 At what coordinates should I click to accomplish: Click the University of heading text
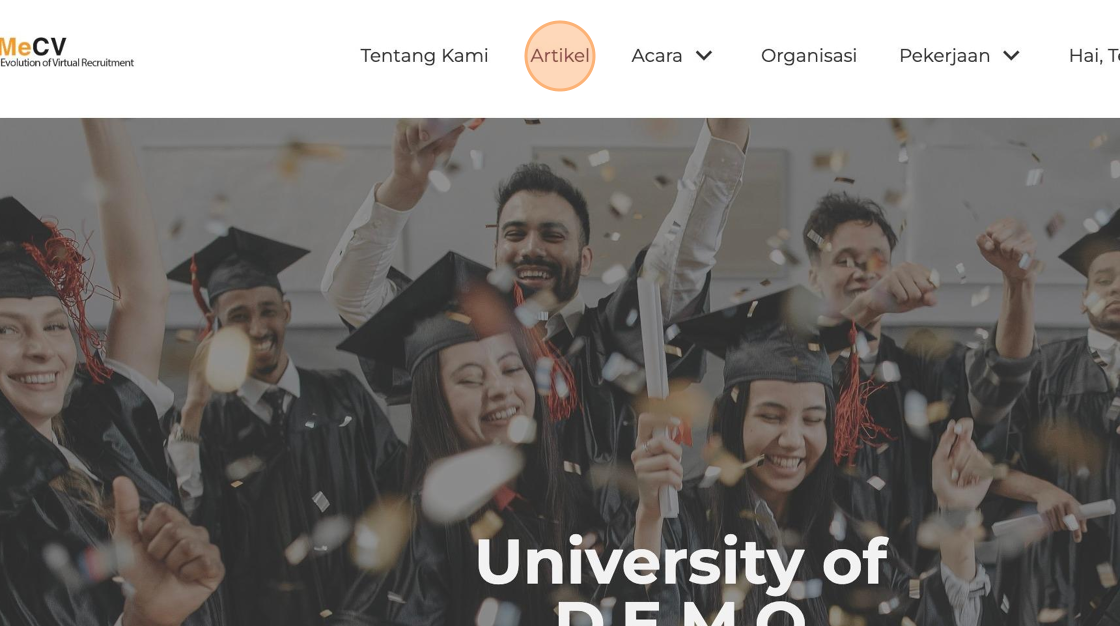[x=681, y=562]
